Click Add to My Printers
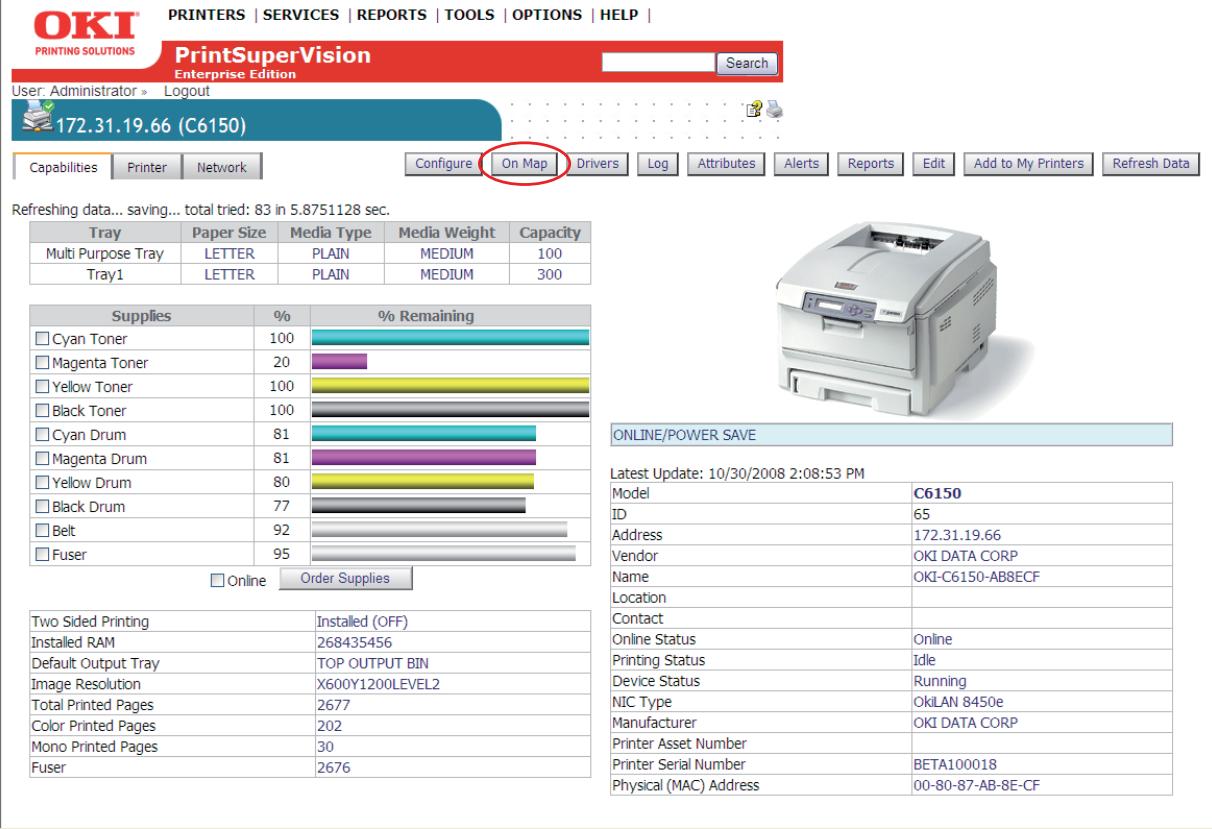Screen dimensions: 1212x829 1029,164
